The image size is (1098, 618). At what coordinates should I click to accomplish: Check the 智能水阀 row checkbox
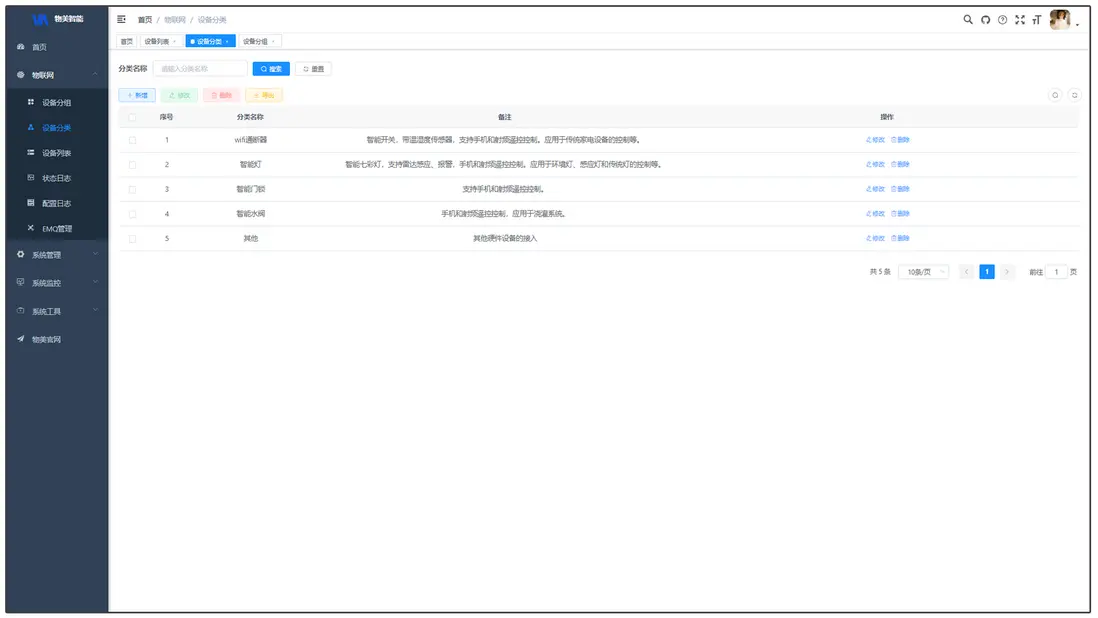(x=132, y=213)
